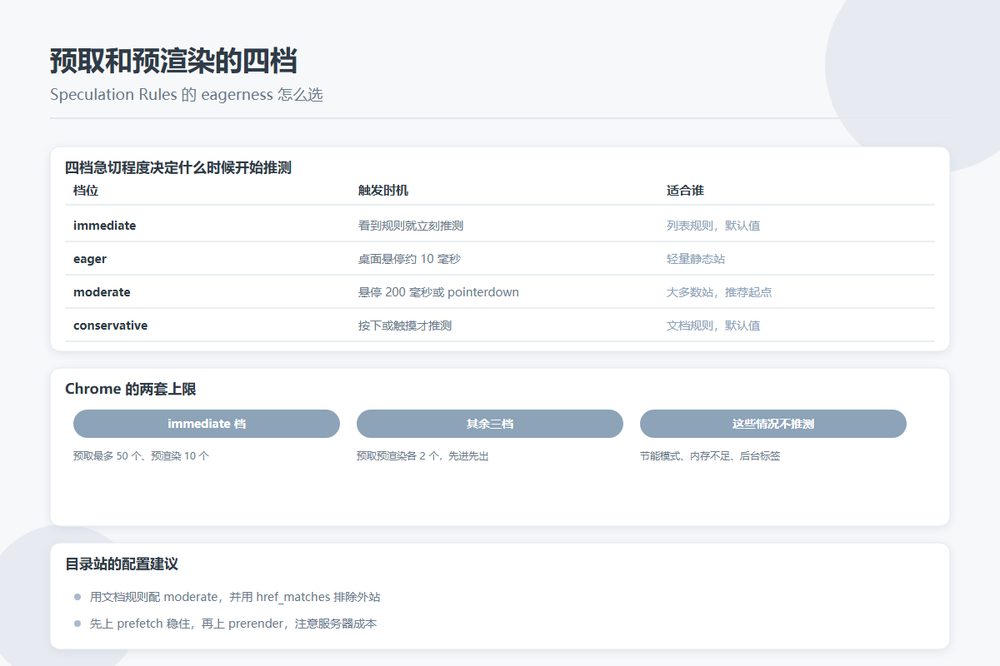Click the "这些情况不推测" pill button

click(x=773, y=424)
